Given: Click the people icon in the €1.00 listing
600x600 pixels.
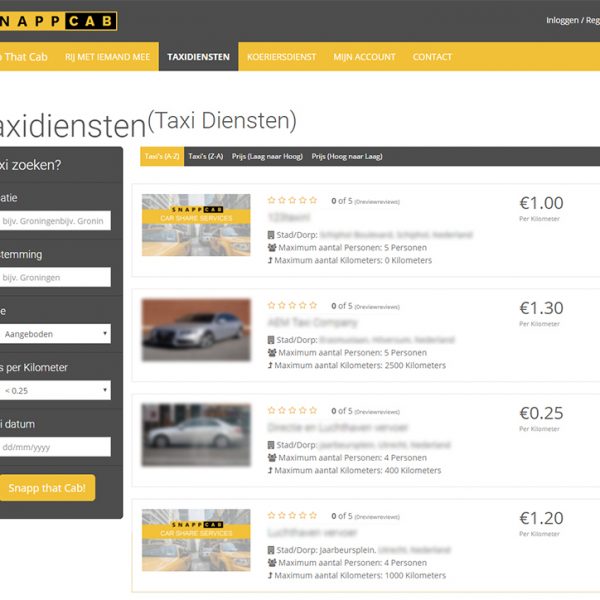Looking at the screenshot, I should (272, 248).
